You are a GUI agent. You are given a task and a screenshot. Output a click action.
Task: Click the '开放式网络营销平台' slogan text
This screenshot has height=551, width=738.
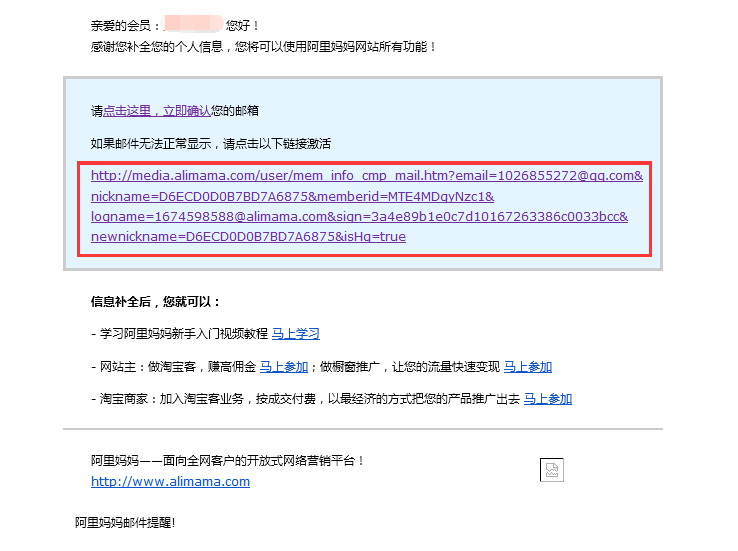coord(300,461)
